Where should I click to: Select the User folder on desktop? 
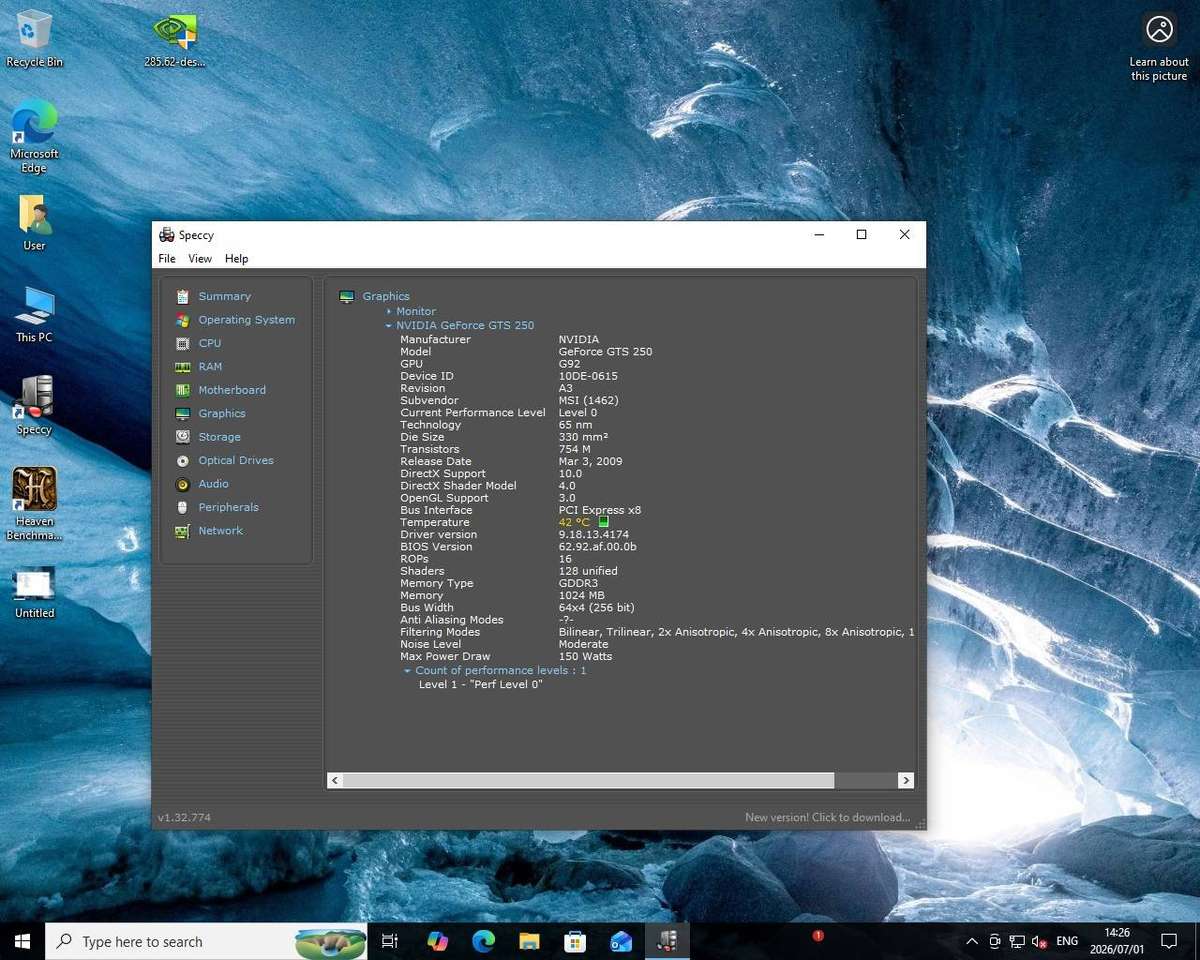[34, 223]
